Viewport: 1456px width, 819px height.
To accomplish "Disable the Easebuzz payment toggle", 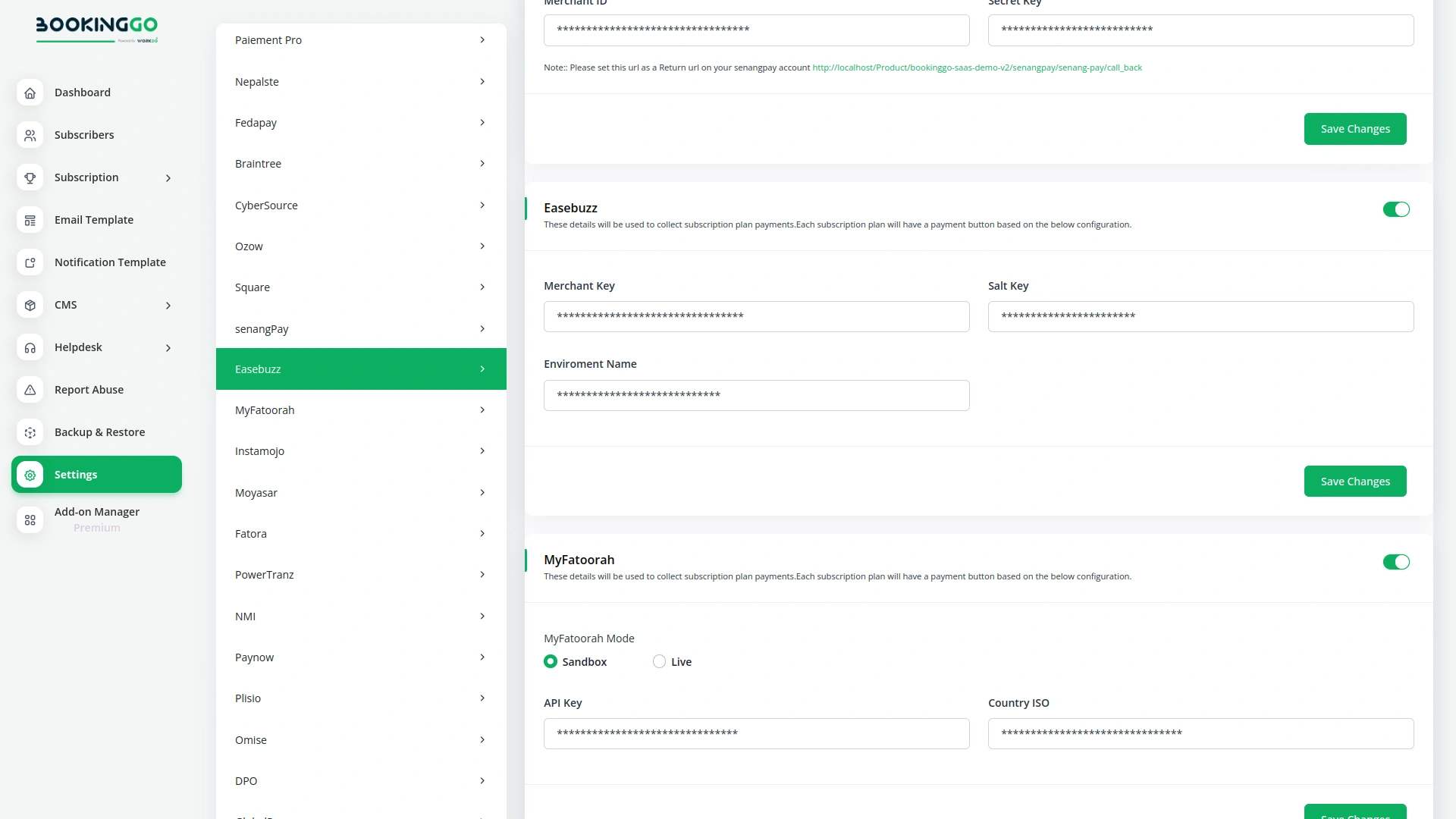I will point(1396,209).
